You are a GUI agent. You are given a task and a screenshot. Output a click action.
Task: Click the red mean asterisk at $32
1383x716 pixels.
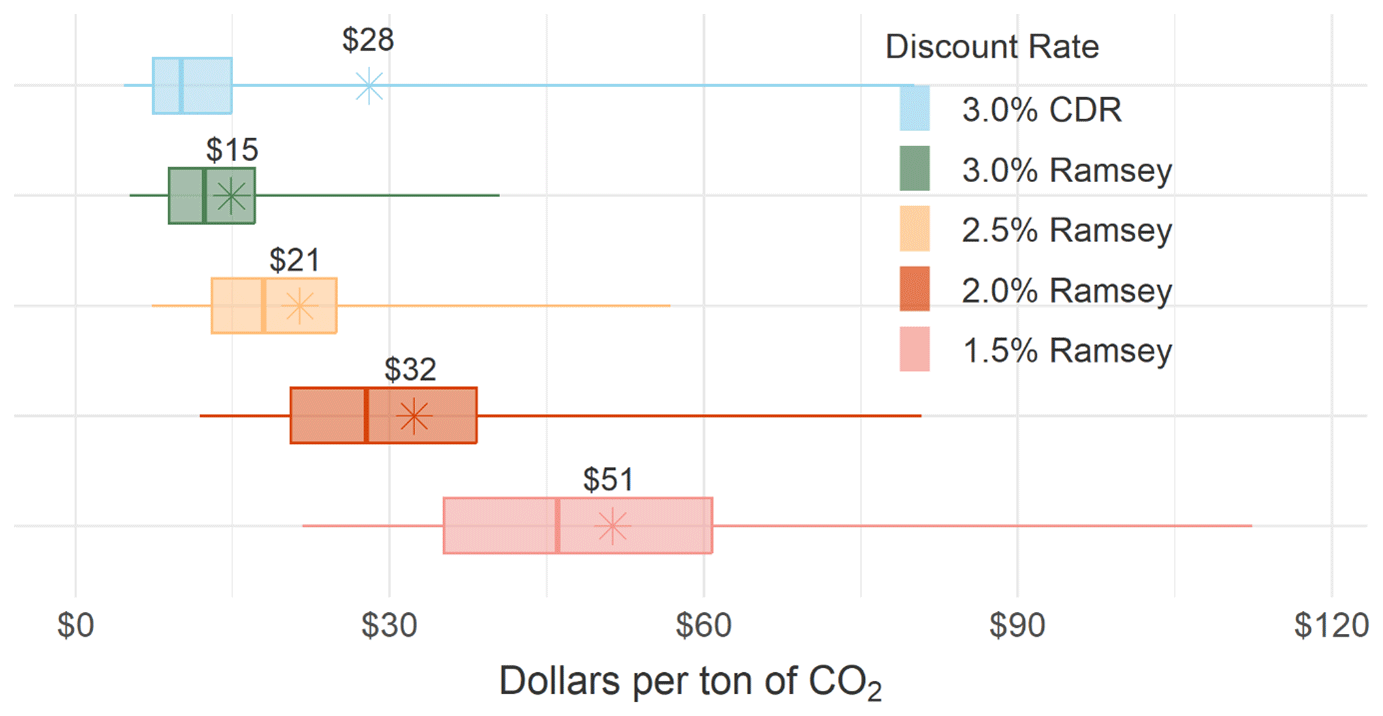point(414,416)
